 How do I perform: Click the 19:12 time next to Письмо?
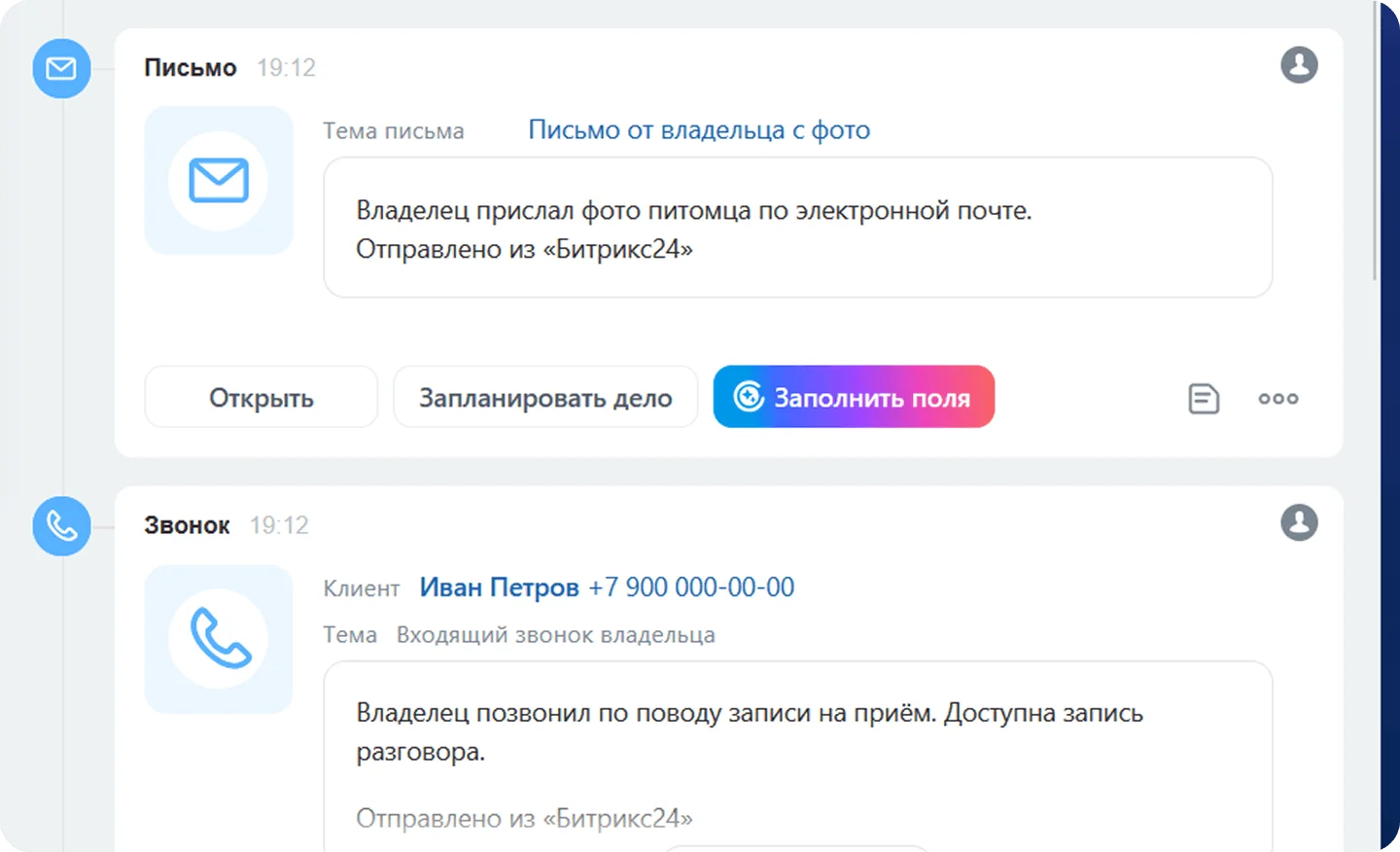click(x=287, y=68)
